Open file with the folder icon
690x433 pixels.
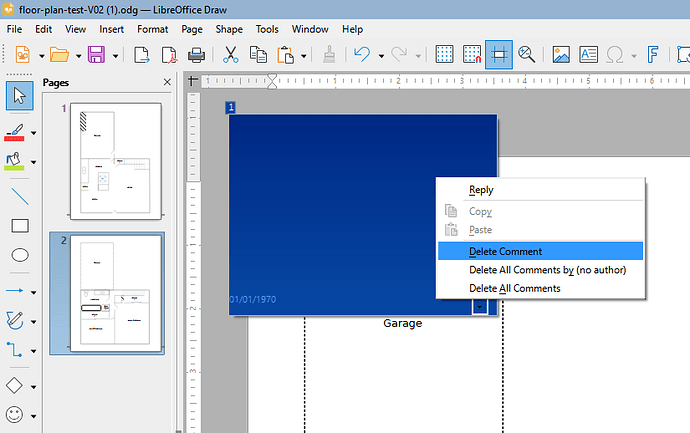59,55
